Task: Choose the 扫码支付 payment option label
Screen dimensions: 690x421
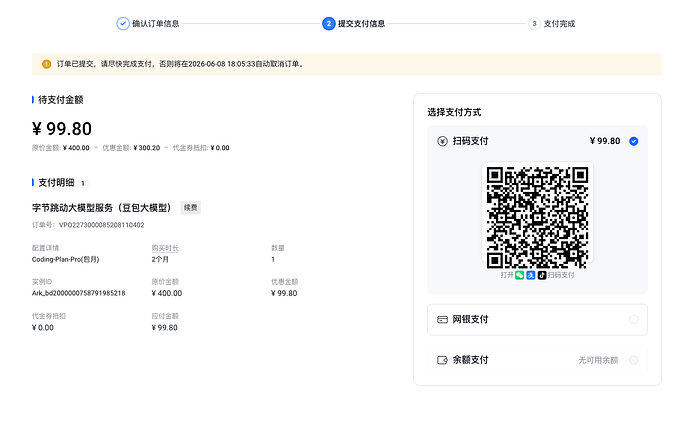Action: point(470,141)
